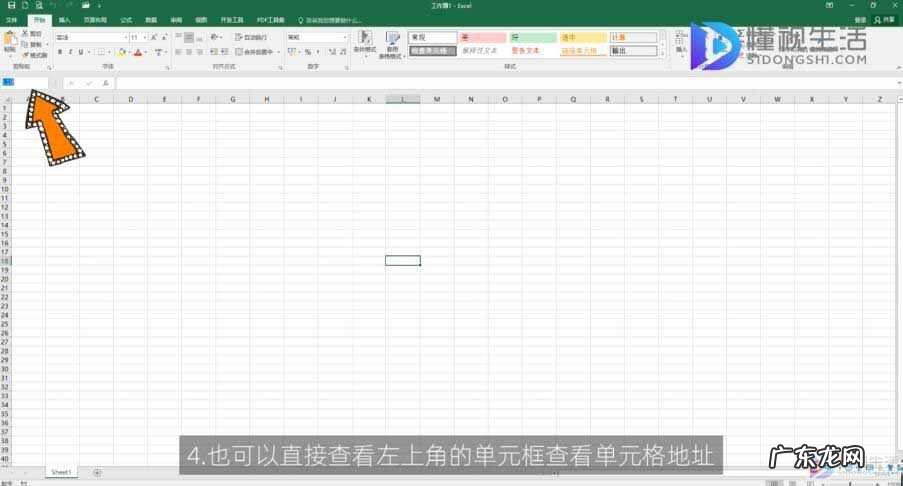Image resolution: width=903 pixels, height=486 pixels.
Task: Click the Tell Me search box with lightbulb
Action: pos(329,20)
